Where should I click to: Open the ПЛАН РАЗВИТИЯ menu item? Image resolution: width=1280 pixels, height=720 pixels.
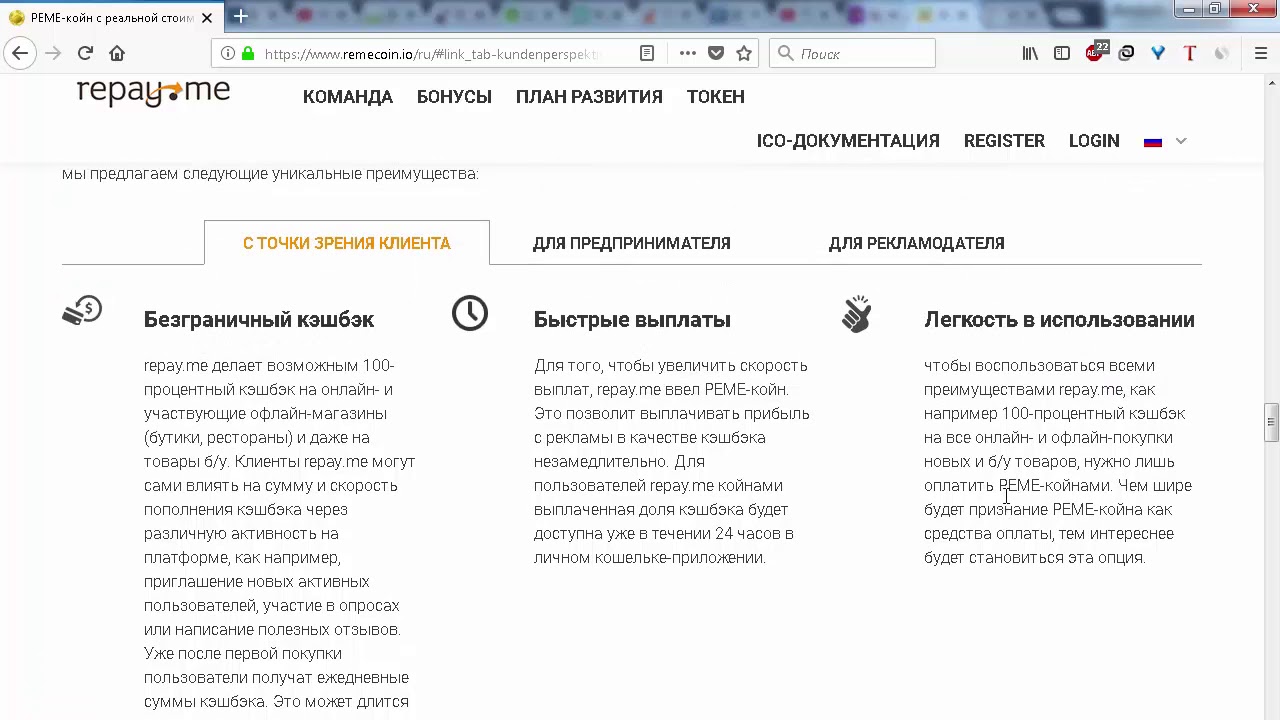[x=589, y=97]
